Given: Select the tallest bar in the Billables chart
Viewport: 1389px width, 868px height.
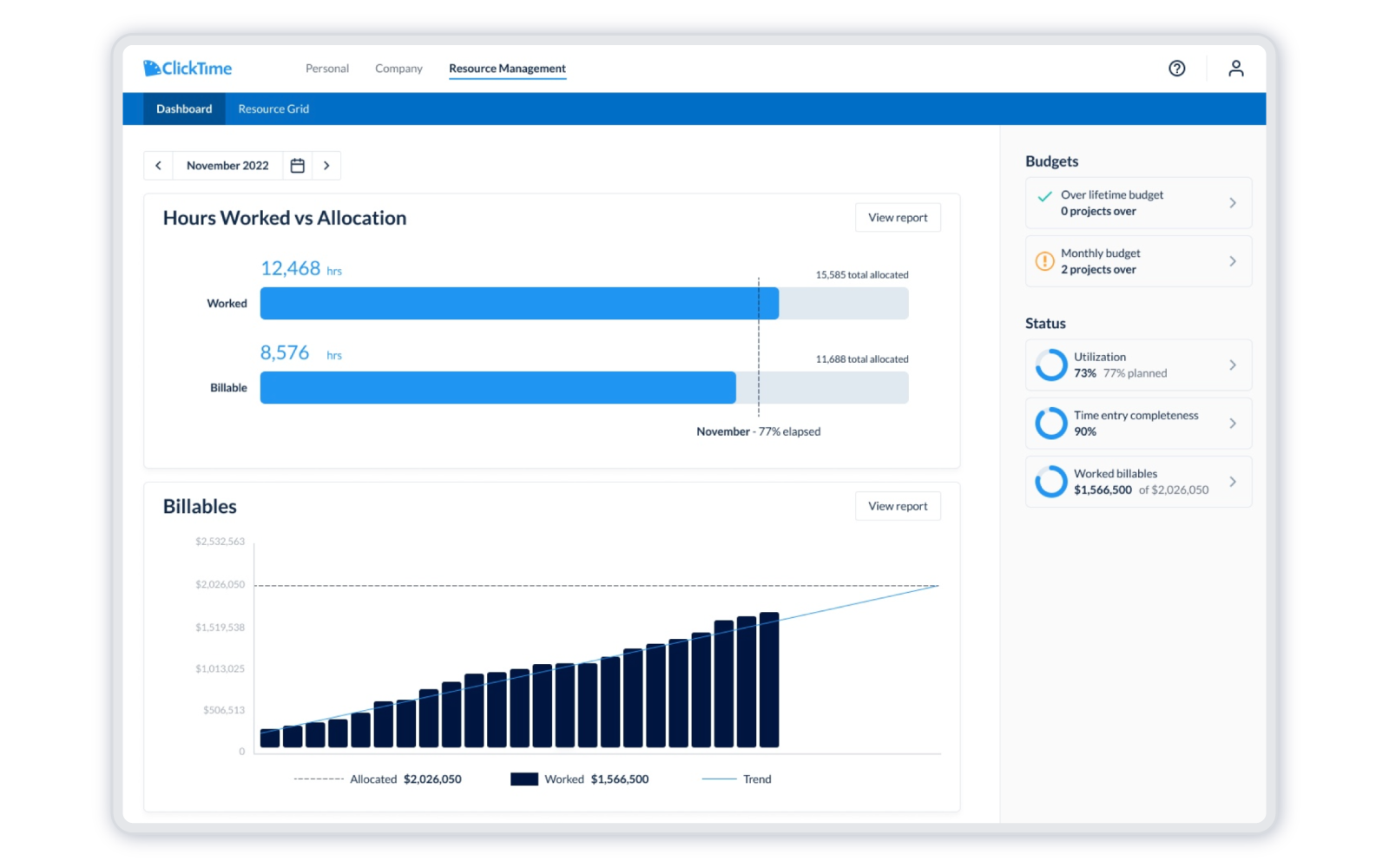Looking at the screenshot, I should (x=771, y=681).
